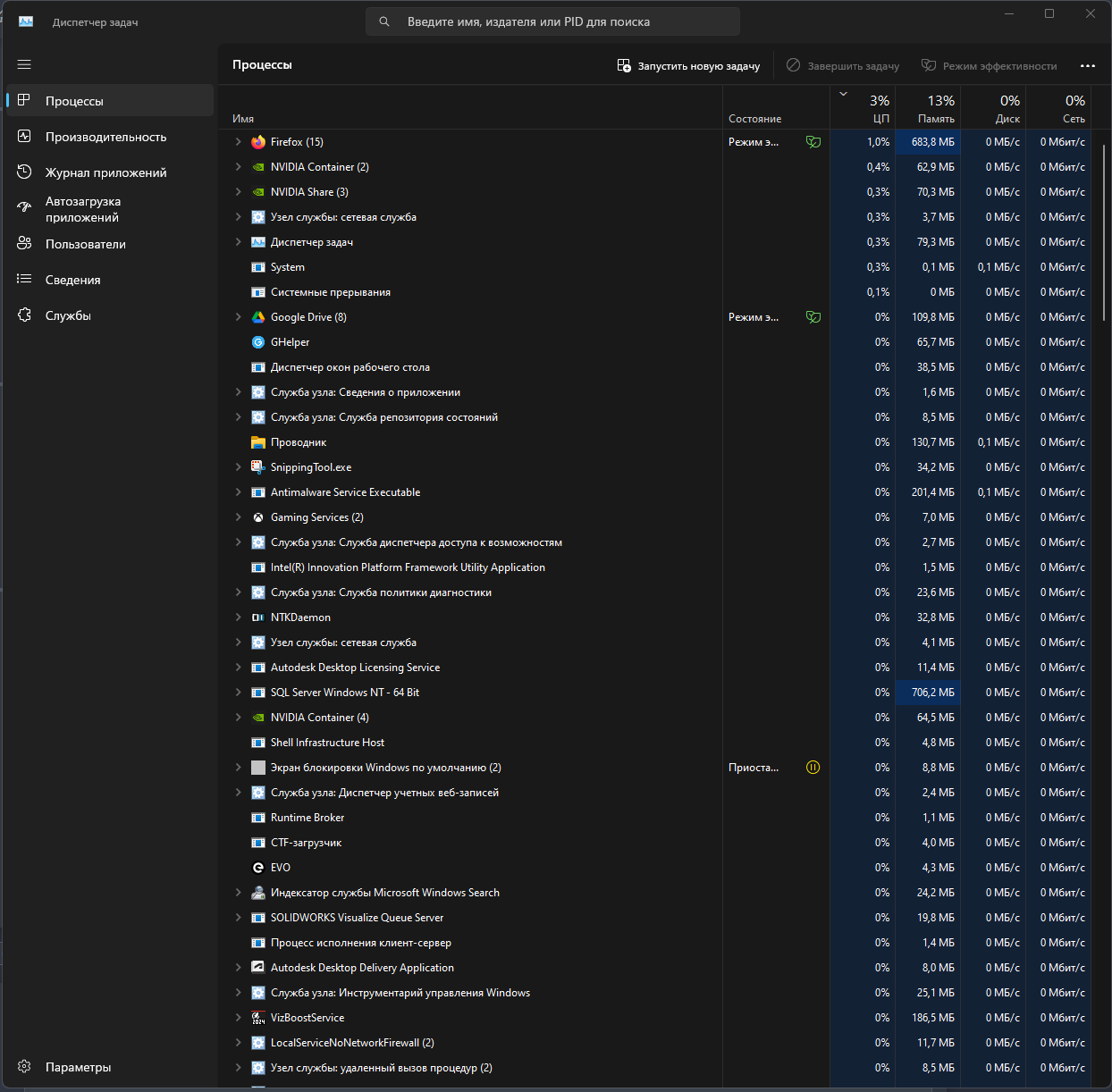Expand the LocalServiceNoNetworkFirewall (2) group
The image size is (1112, 1092).
[238, 1043]
